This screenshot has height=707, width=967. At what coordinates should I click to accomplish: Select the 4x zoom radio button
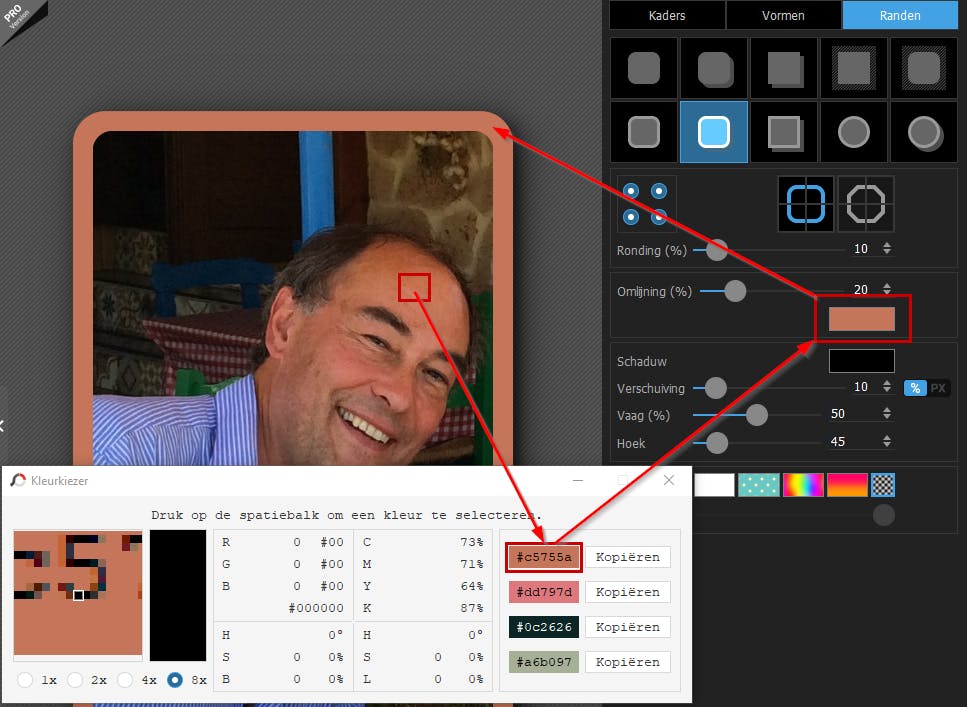click(126, 680)
